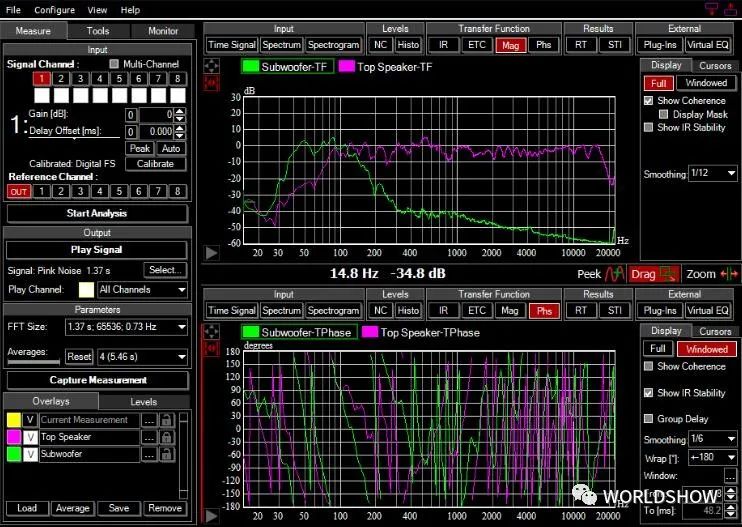
Task: Click the rightmost red icon in the top bar
Action: [x=731, y=9]
